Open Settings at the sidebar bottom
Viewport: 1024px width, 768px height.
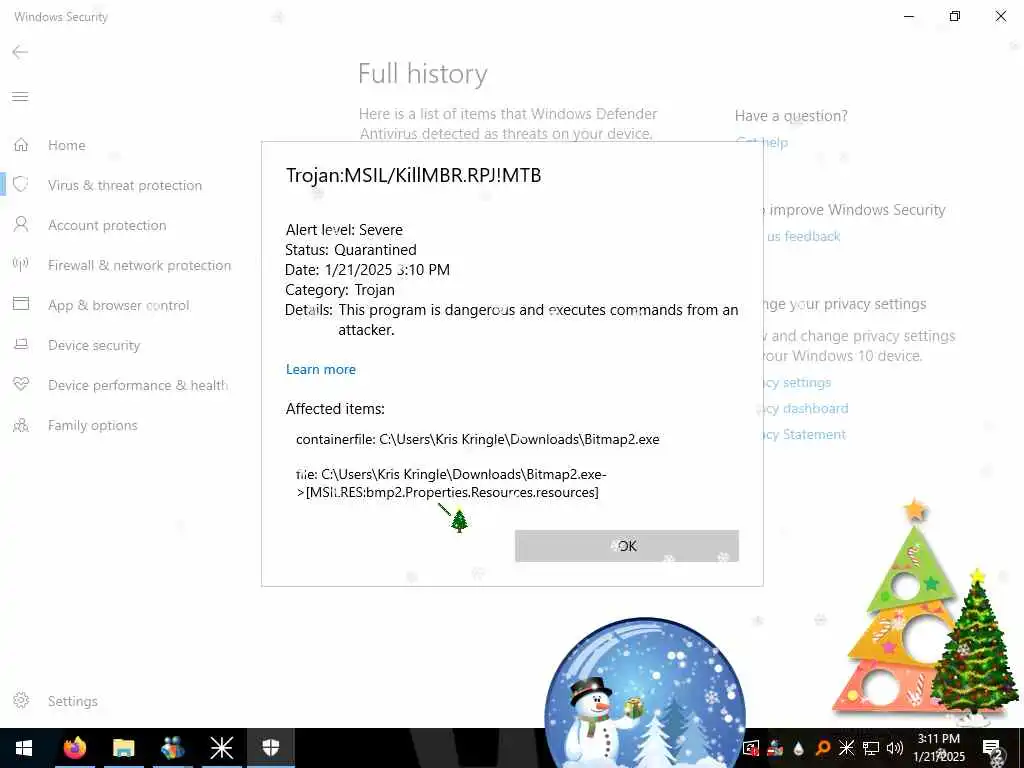[x=72, y=701]
